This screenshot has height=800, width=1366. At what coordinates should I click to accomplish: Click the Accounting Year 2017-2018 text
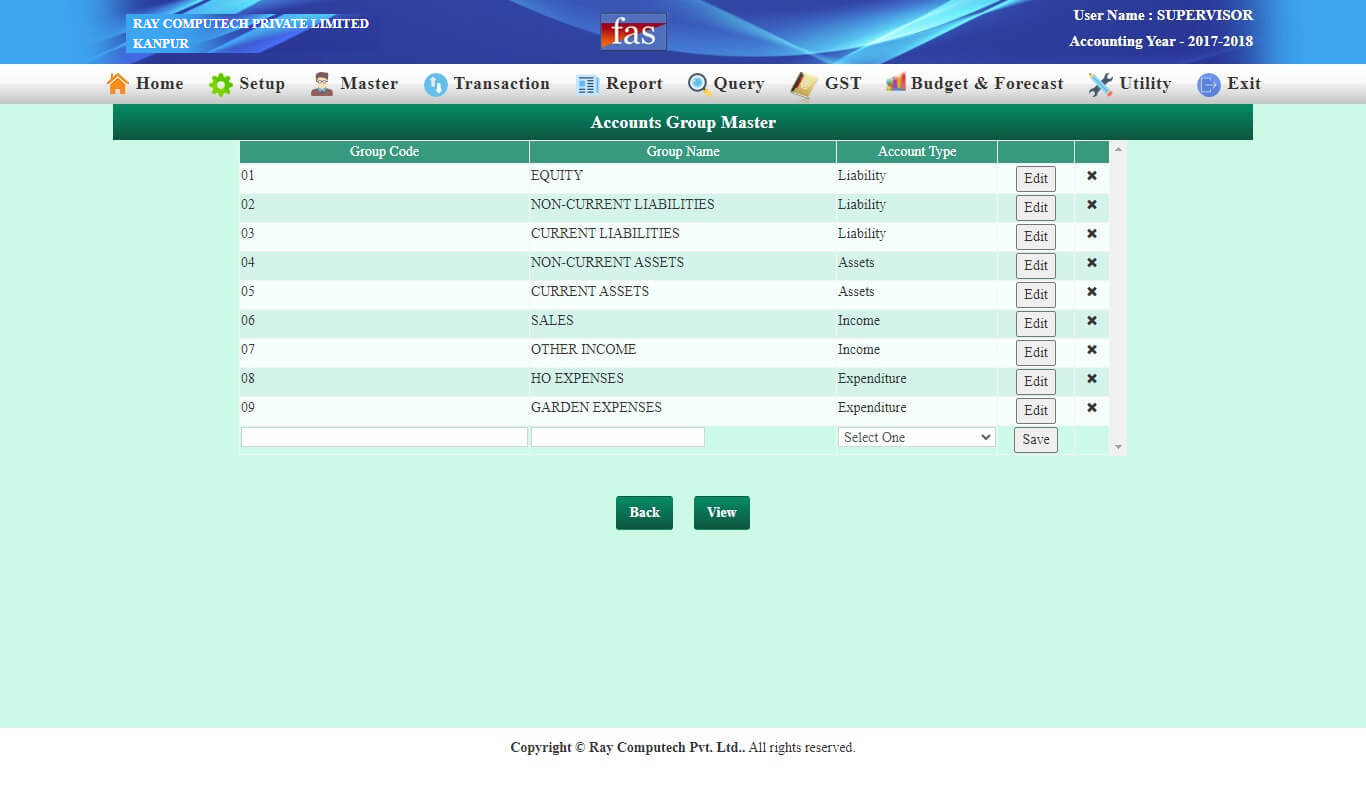tap(1161, 41)
